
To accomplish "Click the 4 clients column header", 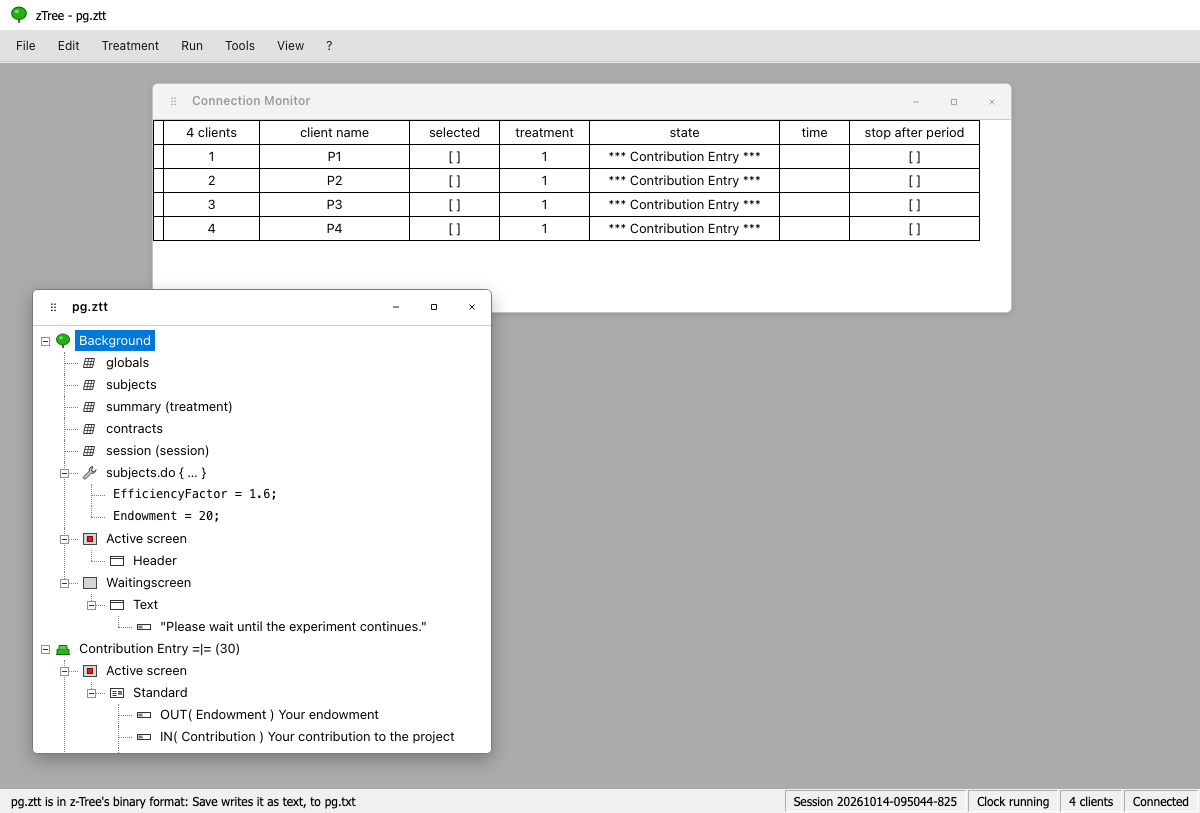I will click(212, 133).
